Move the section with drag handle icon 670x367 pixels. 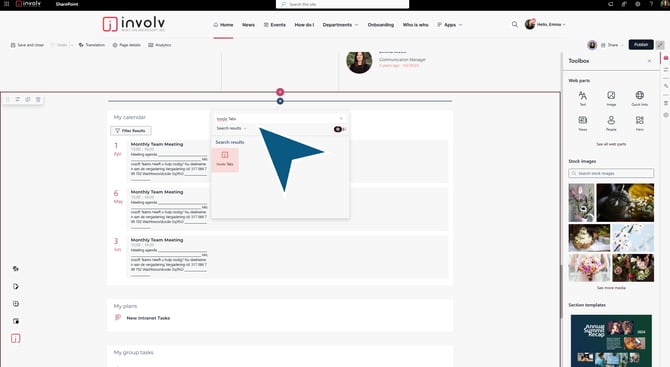(8, 99)
